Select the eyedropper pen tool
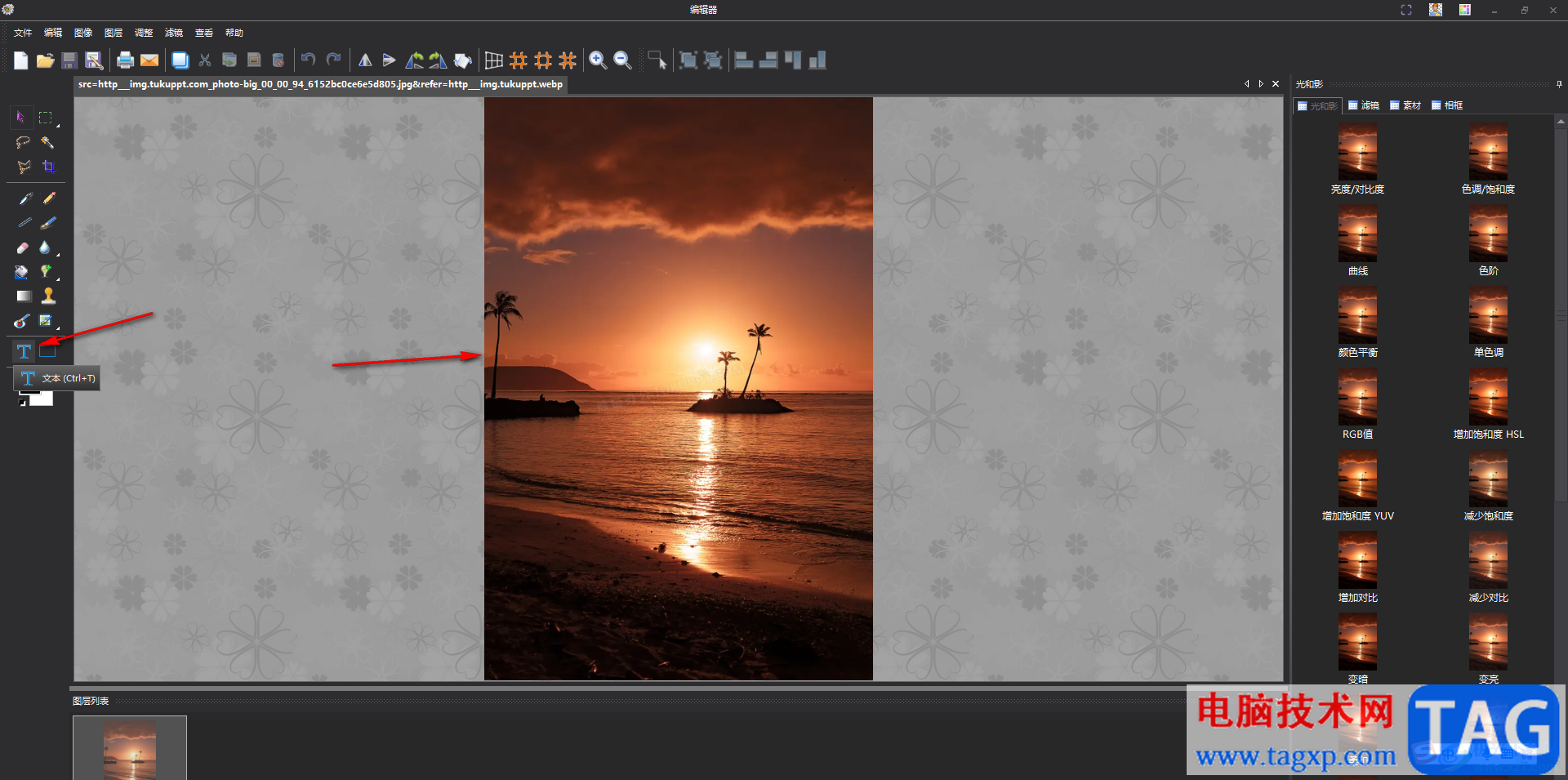 tap(24, 198)
